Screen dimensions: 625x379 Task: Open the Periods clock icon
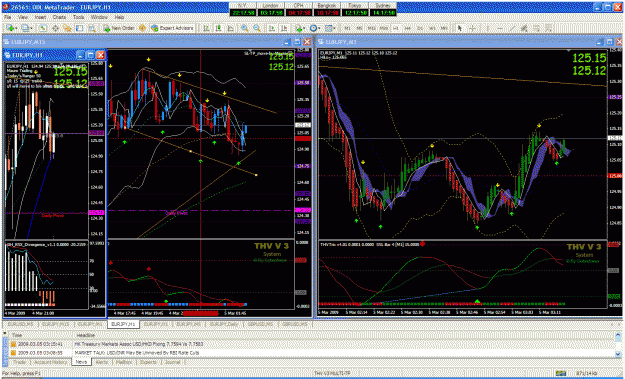click(314, 28)
